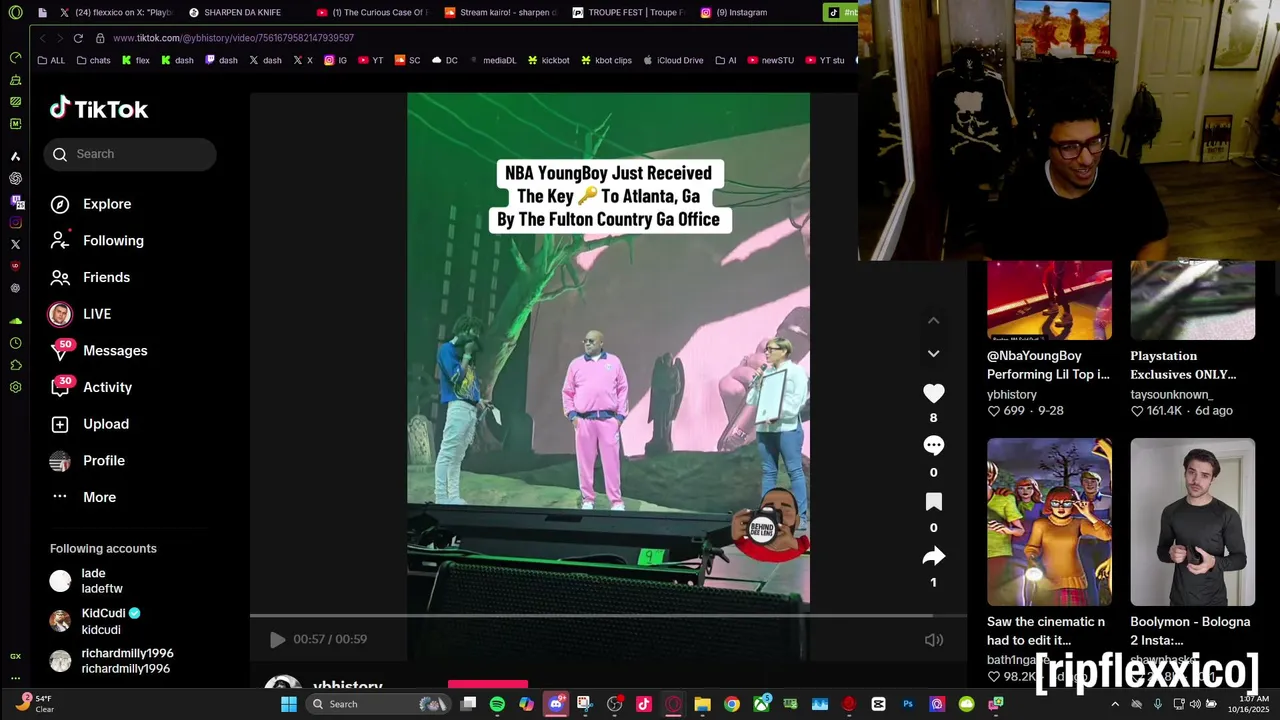
Task: Like the video with heart icon
Action: pos(933,394)
